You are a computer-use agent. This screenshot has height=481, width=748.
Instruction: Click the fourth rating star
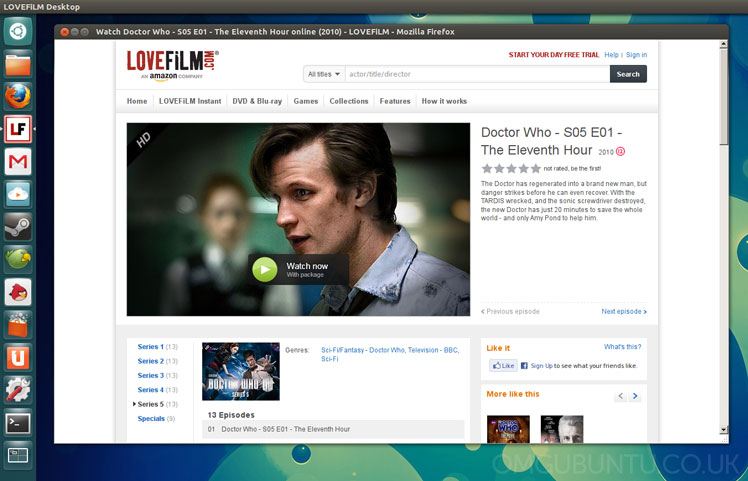click(x=524, y=168)
